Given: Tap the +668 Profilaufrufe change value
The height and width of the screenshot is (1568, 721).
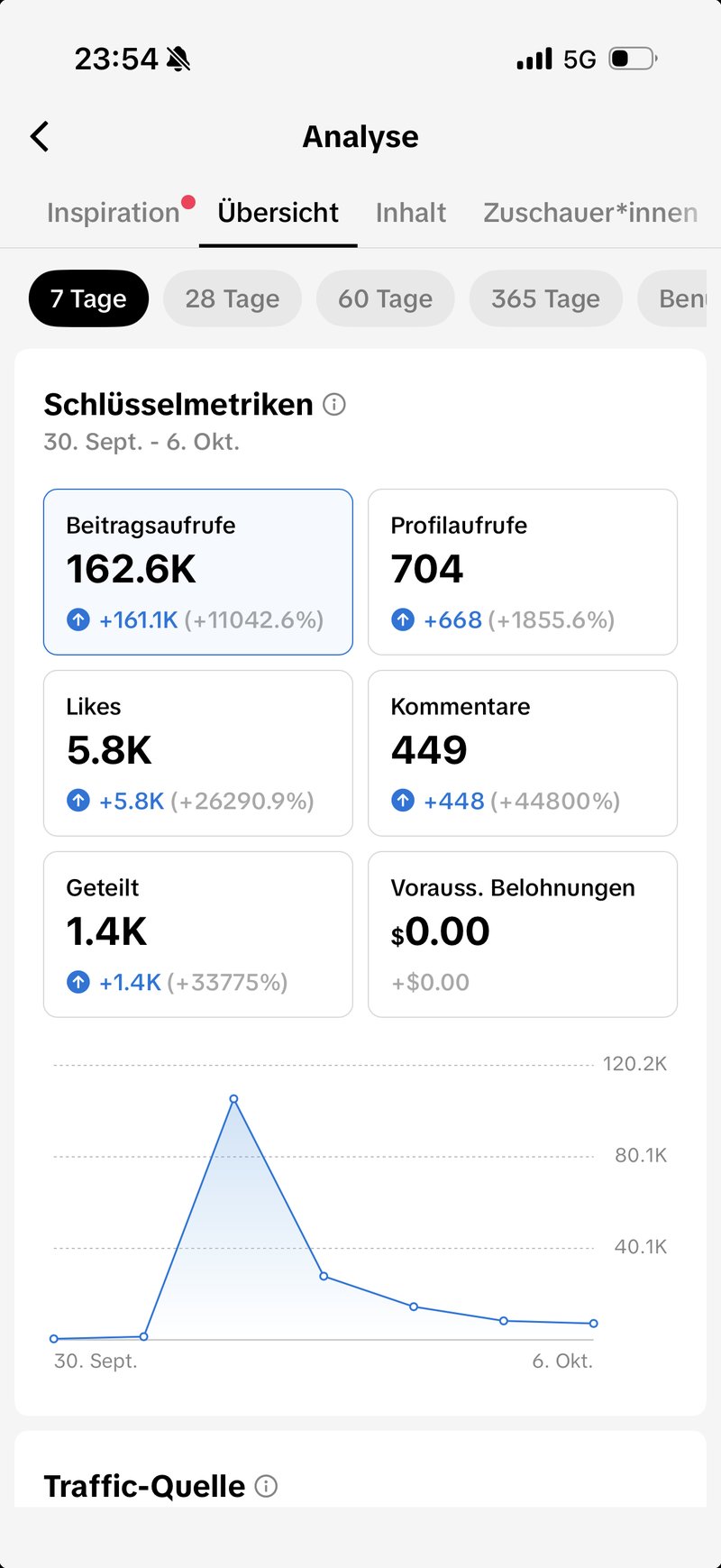Looking at the screenshot, I should click(x=453, y=620).
